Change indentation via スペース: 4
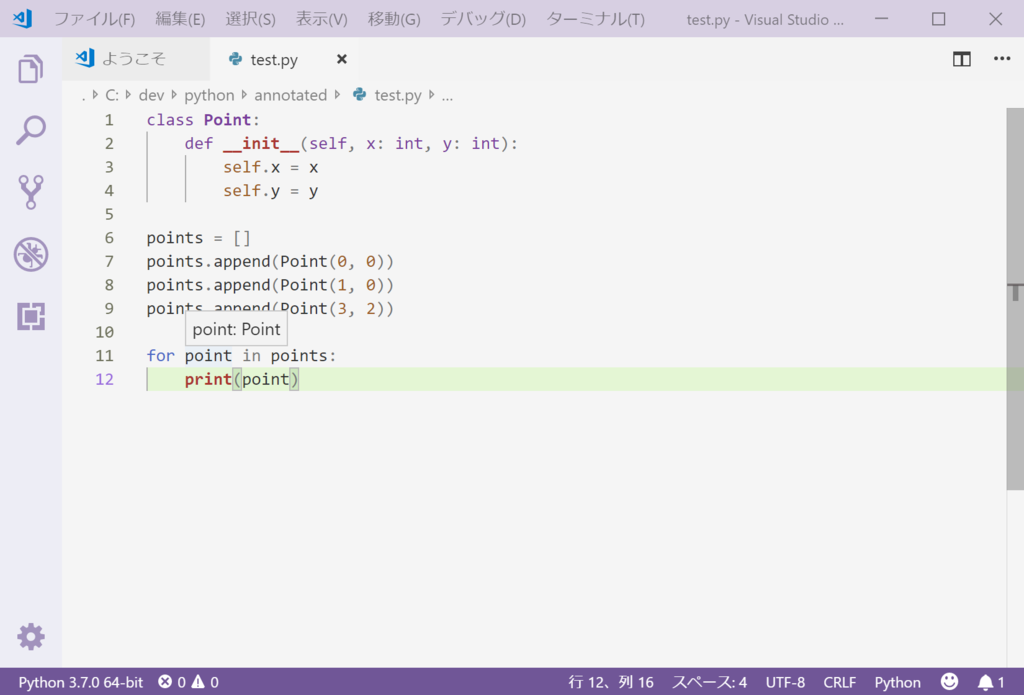 (x=709, y=683)
